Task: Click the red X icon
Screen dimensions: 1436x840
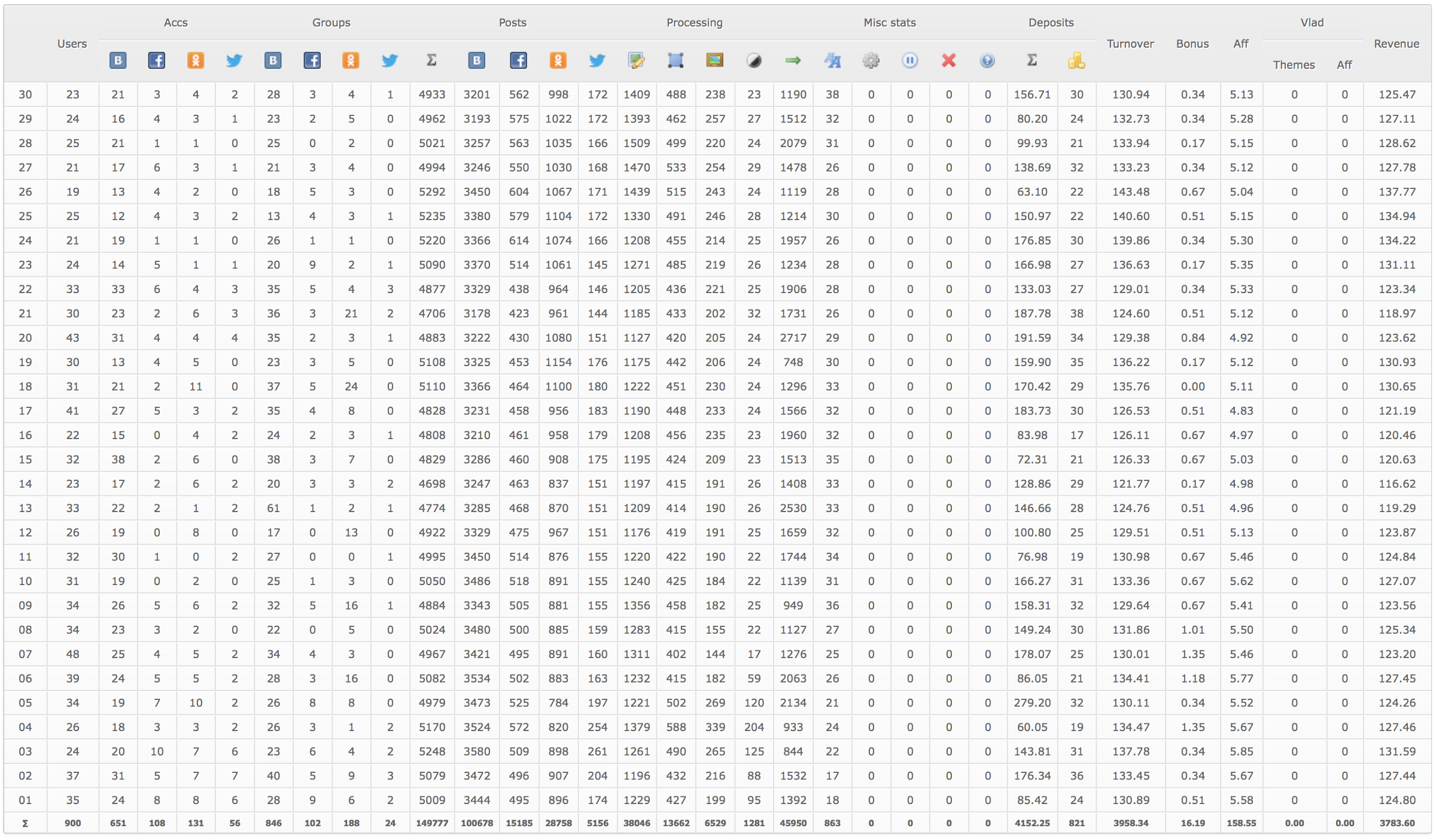Action: (x=948, y=60)
